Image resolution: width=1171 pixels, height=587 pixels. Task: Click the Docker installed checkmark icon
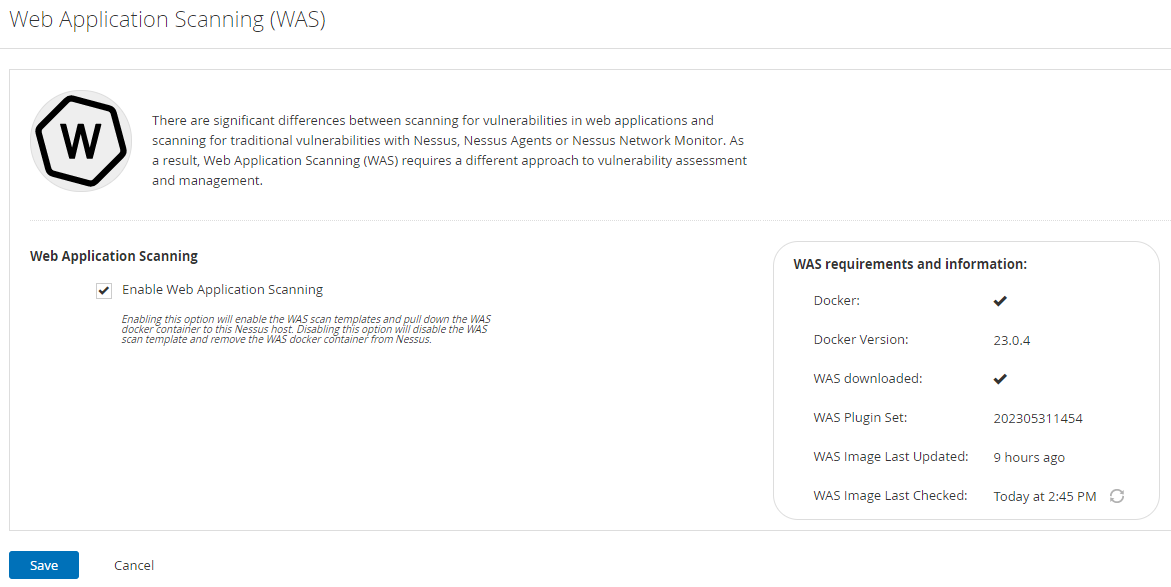tap(1000, 301)
